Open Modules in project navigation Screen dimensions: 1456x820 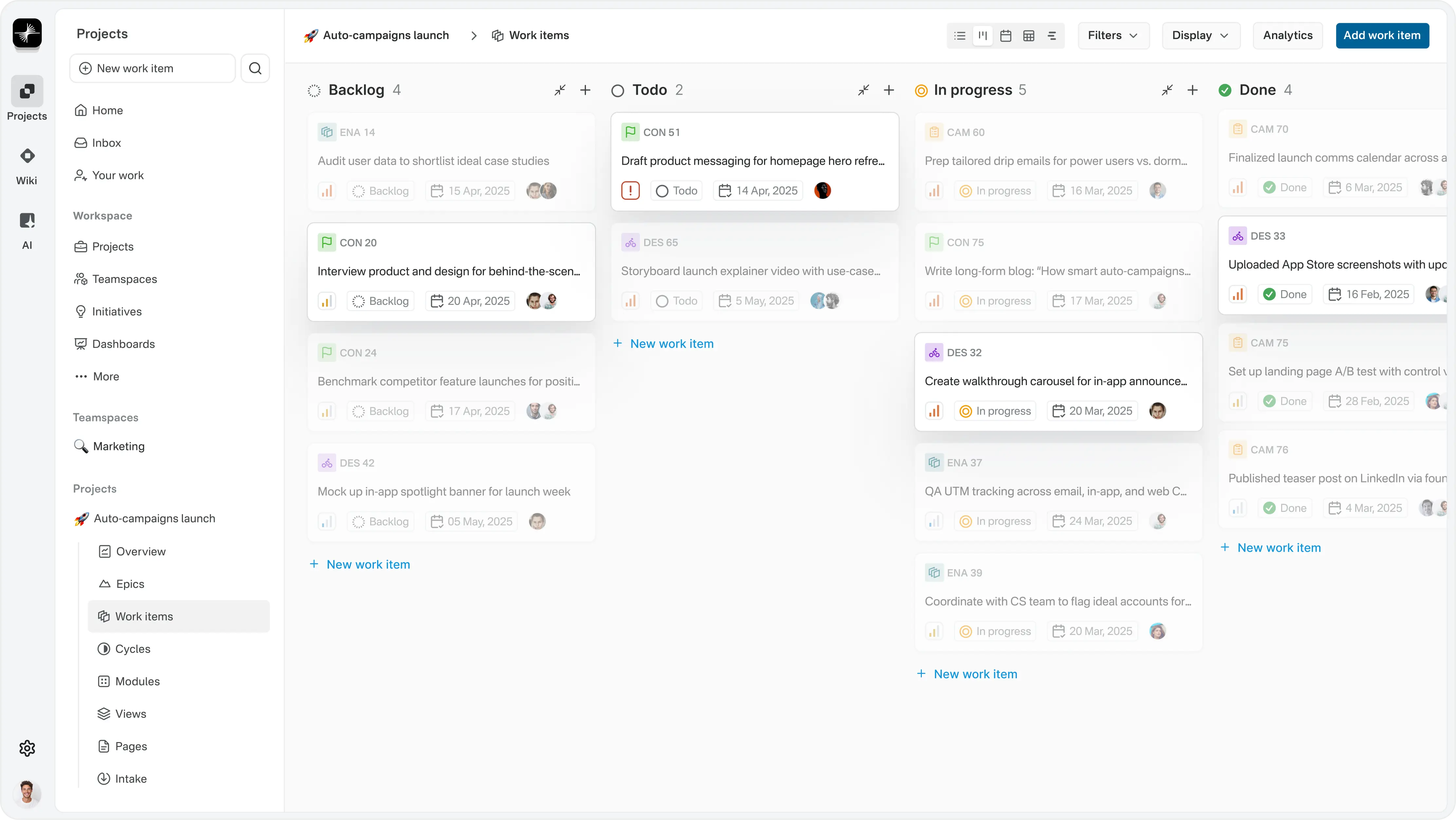tap(137, 681)
